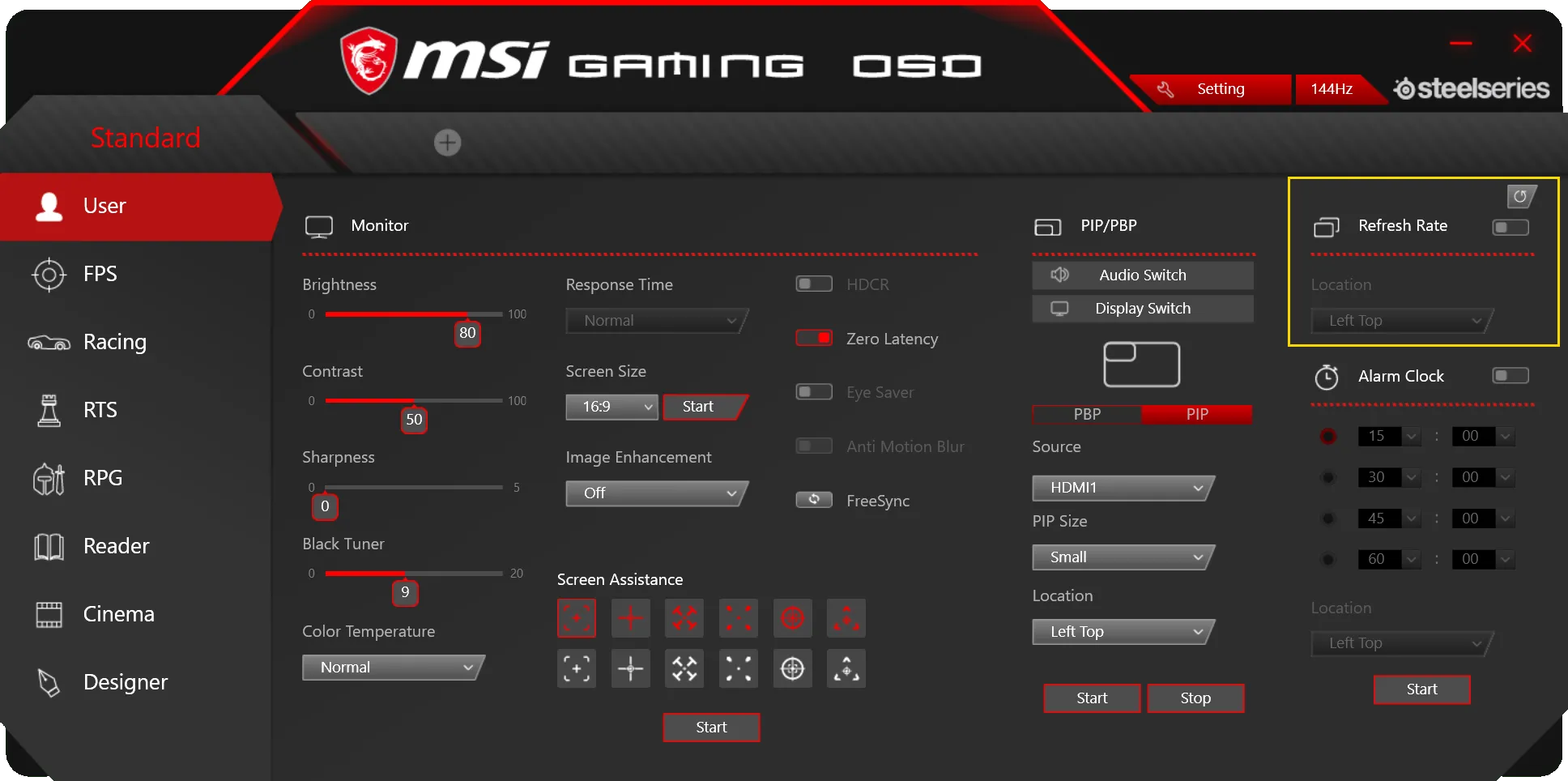
Task: Switch to the Cinema mode
Action: pos(135,614)
